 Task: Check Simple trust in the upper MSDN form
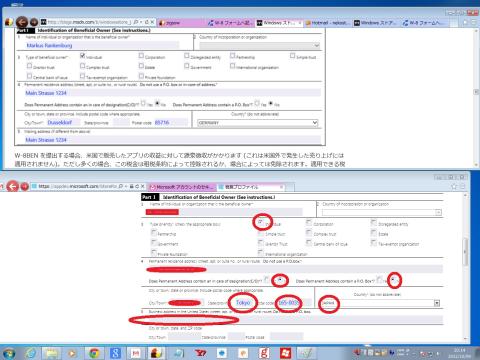pos(293,56)
